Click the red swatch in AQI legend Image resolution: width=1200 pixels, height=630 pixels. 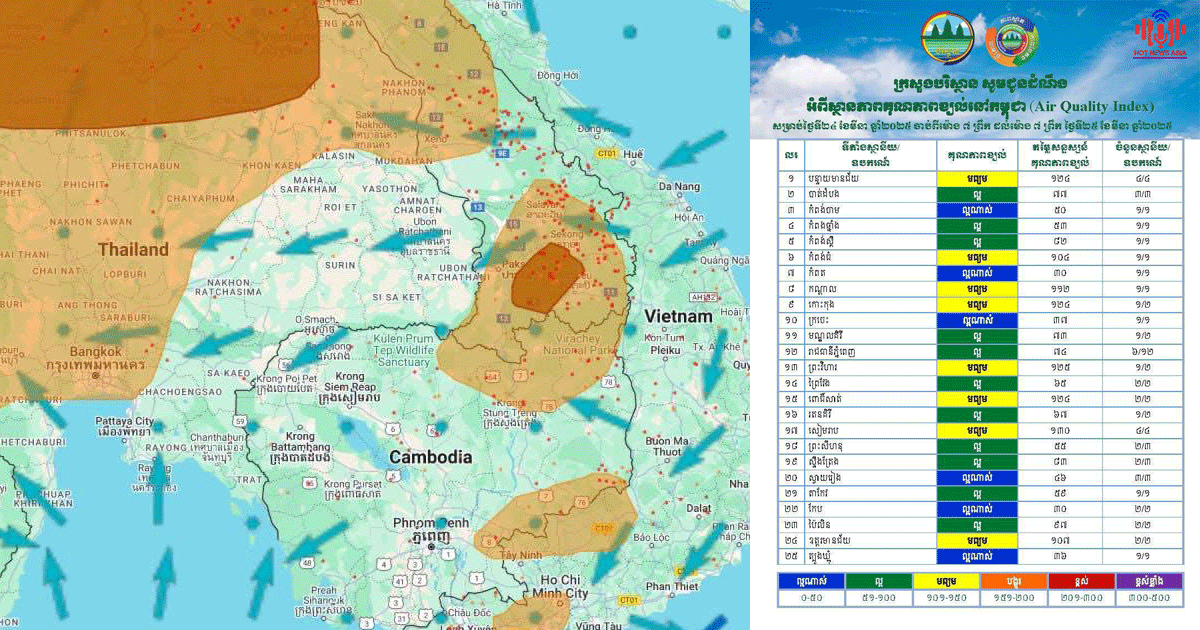pyautogui.click(x=1078, y=580)
